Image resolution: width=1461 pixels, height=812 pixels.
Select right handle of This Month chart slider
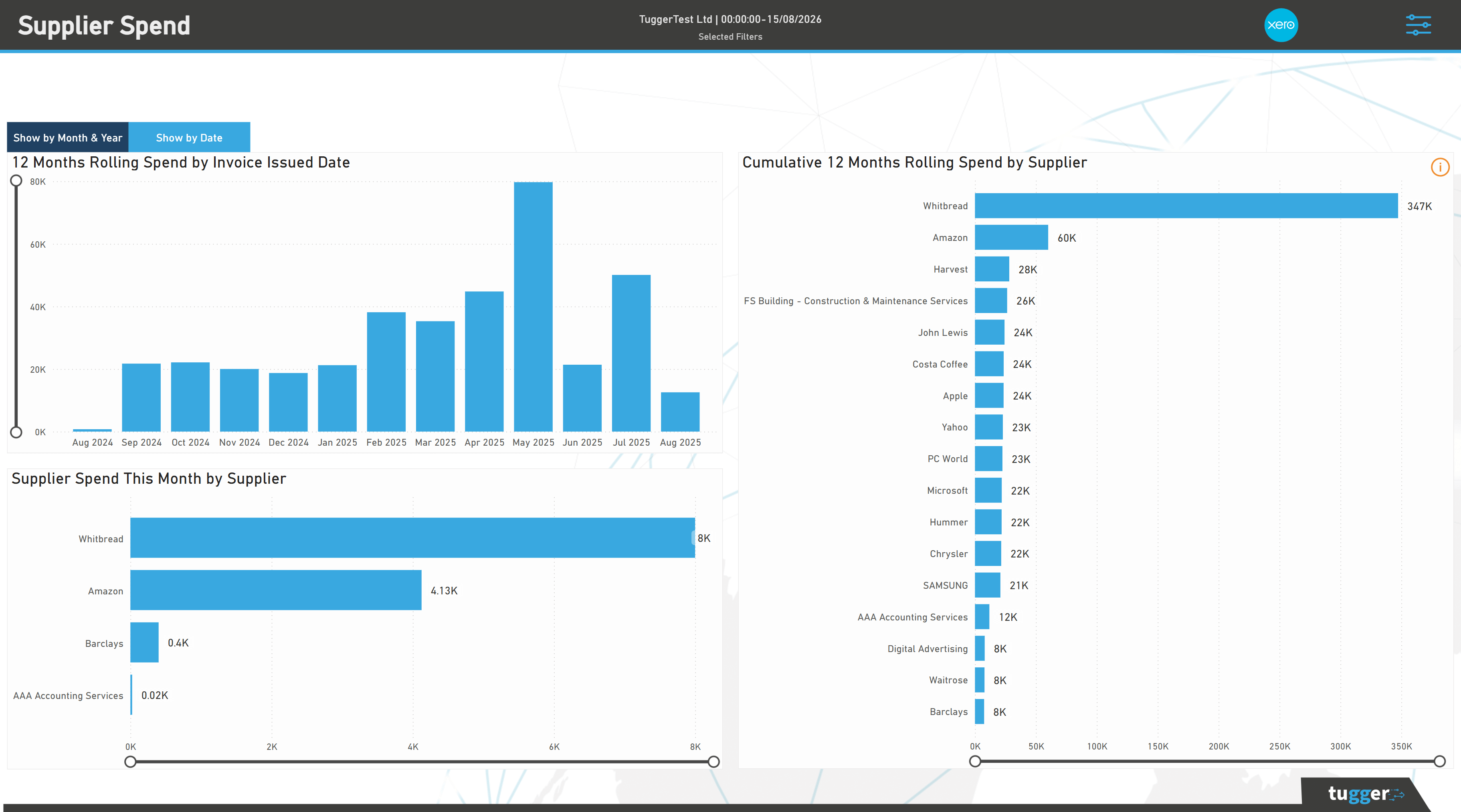point(714,762)
